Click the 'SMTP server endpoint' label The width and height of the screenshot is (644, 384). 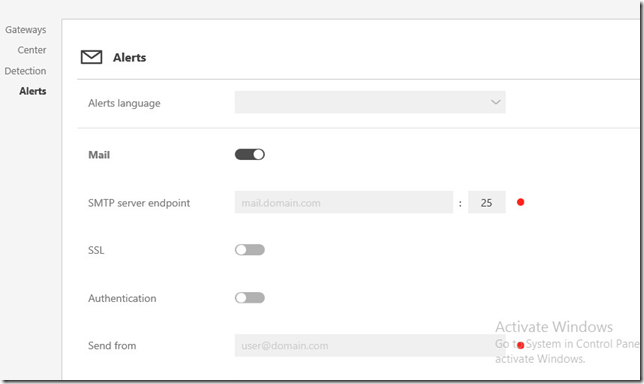(139, 203)
